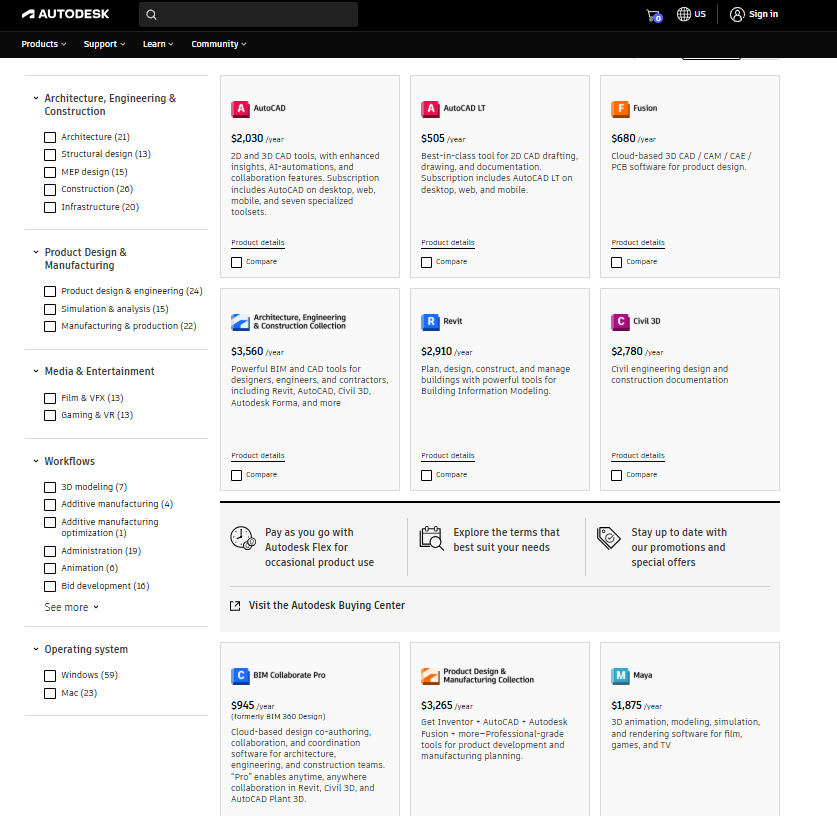The height and width of the screenshot is (816, 837).
Task: Collapse Architecture, Engineering & Construction section
Action: point(36,98)
